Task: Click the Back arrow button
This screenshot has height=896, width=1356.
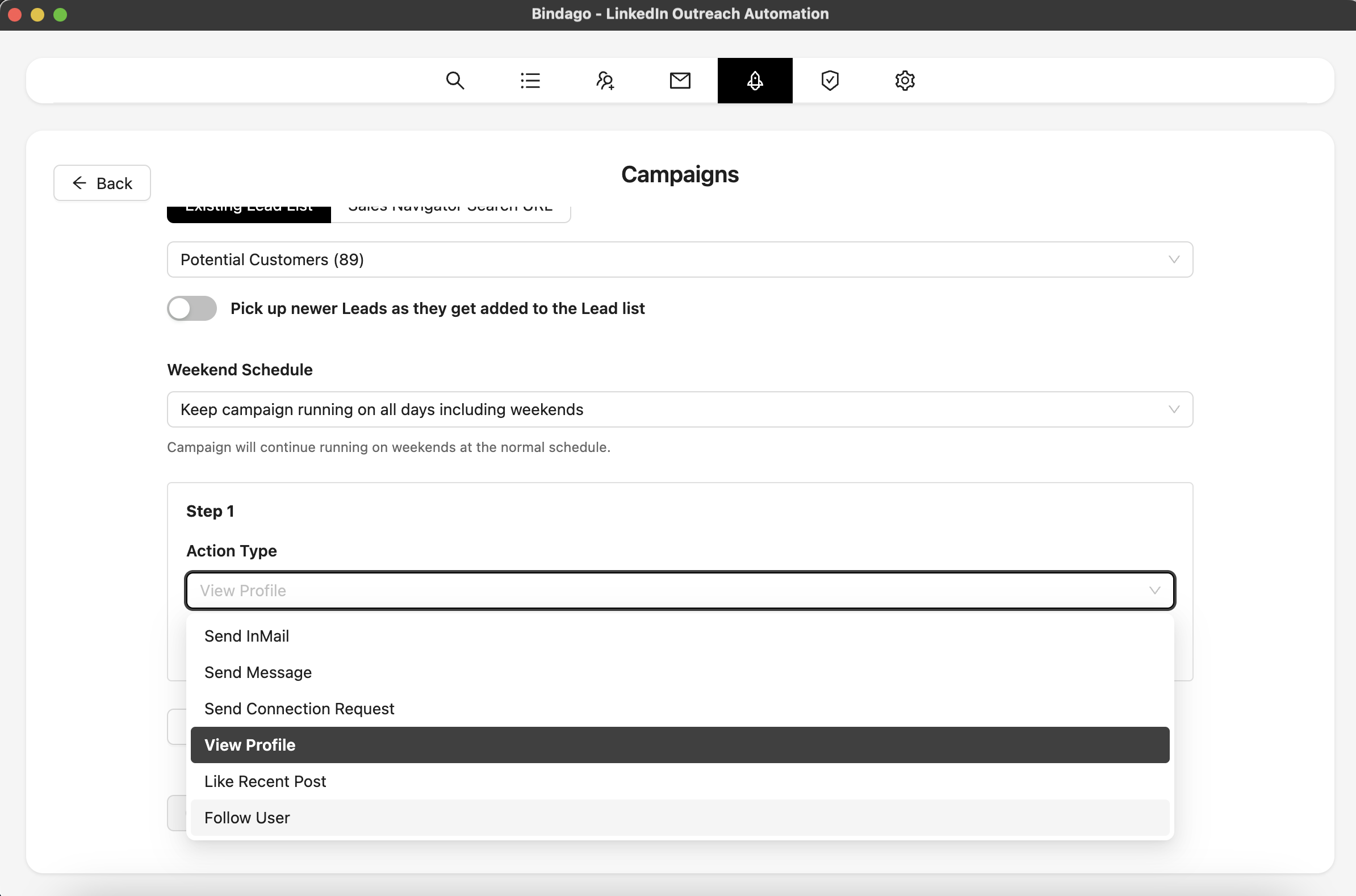Action: [x=102, y=183]
